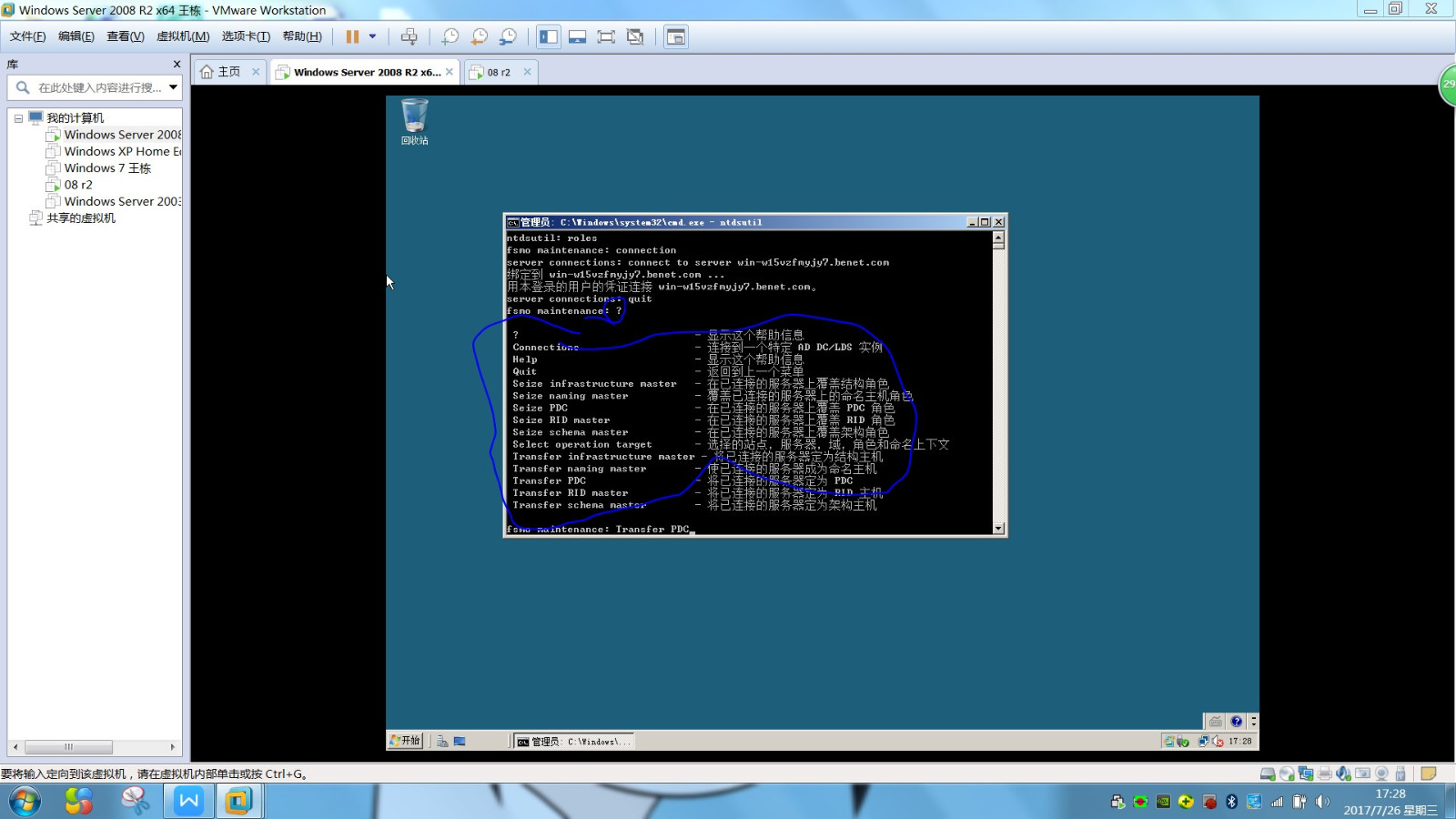Close the Windows Server 2008 R2 tab

pos(450,72)
